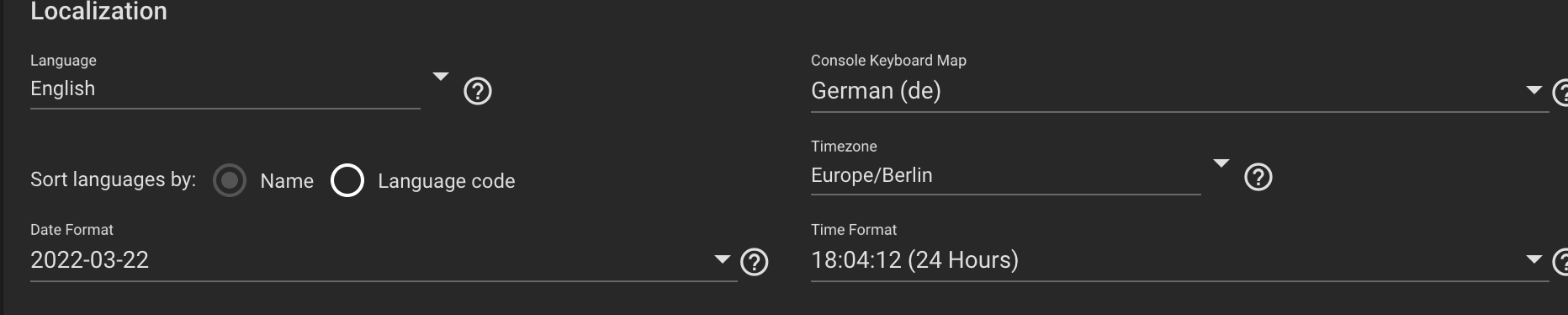Click the 2022-03-22 date format value

coord(89,259)
